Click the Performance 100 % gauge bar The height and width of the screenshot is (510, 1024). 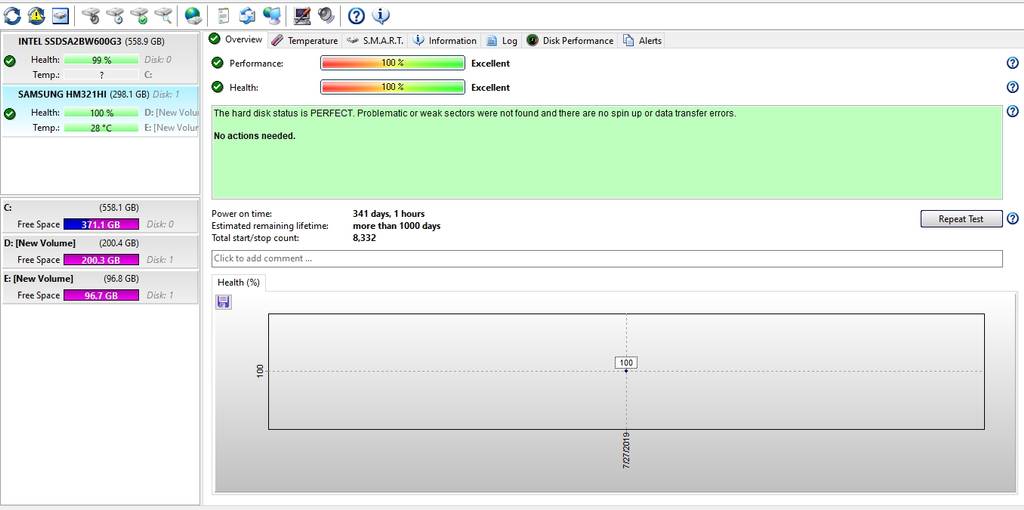tap(392, 63)
